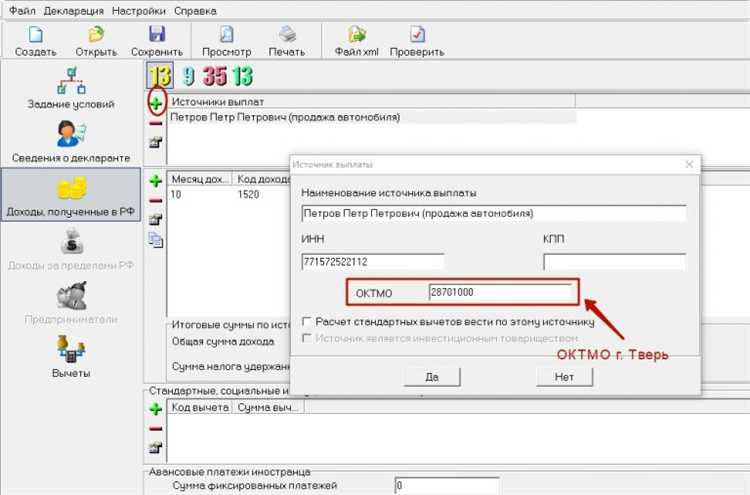Save the declaration using the Сохранить icon
750x495 pixels.
(156, 39)
